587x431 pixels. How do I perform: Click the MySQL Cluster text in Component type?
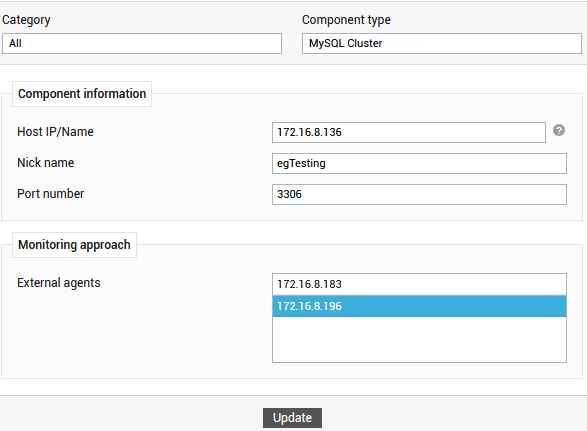click(x=346, y=43)
